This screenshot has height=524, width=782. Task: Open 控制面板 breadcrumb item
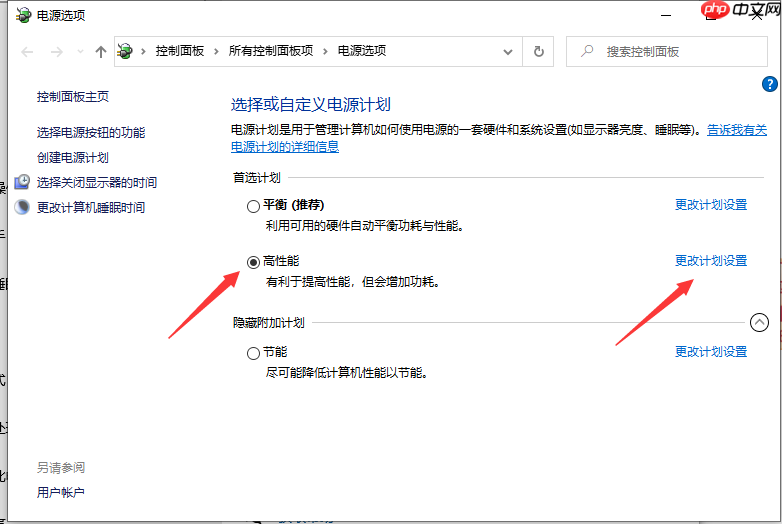click(x=180, y=51)
